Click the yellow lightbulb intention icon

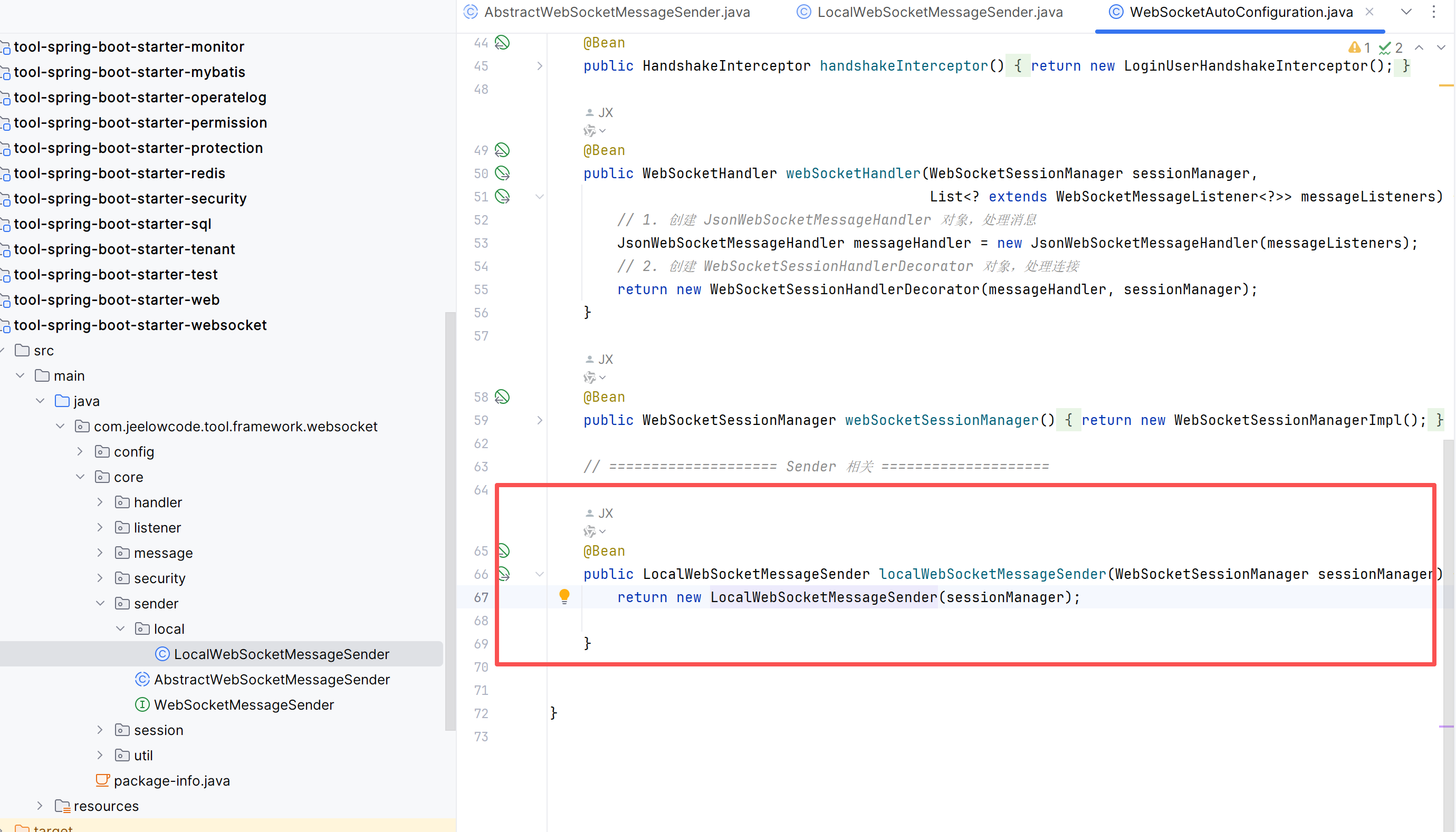coord(564,596)
